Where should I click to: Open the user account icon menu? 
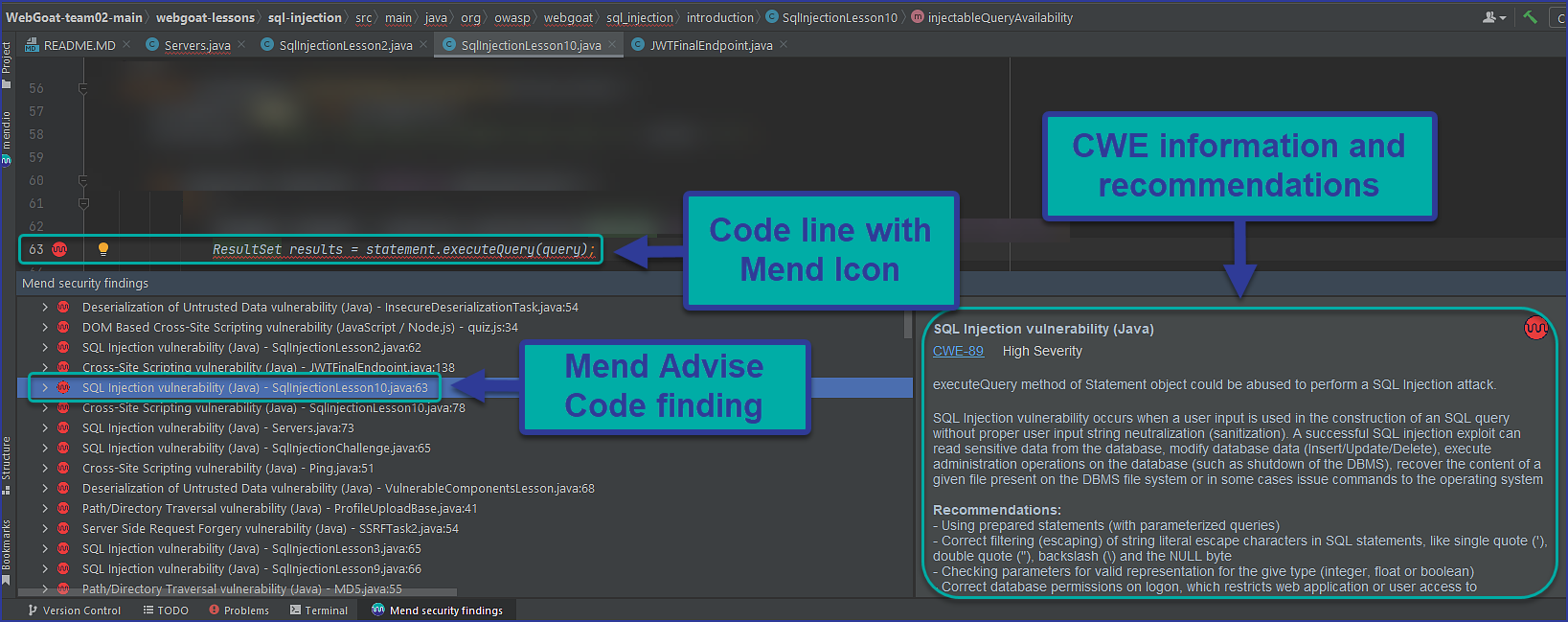(x=1493, y=17)
